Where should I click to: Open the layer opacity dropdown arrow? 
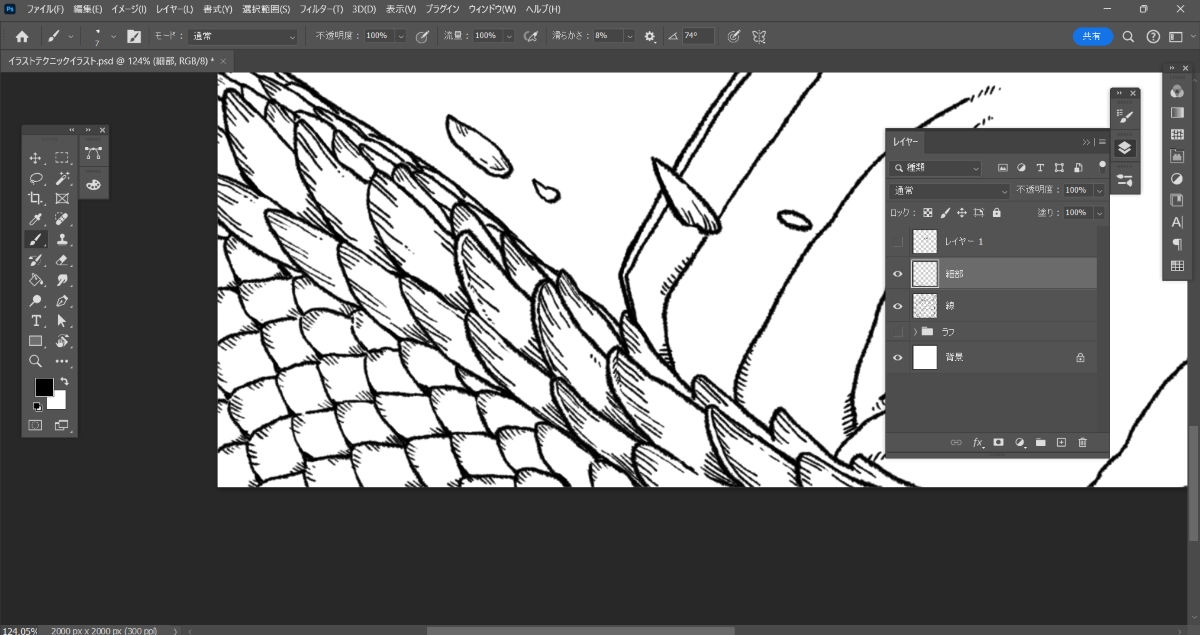tap(1099, 190)
